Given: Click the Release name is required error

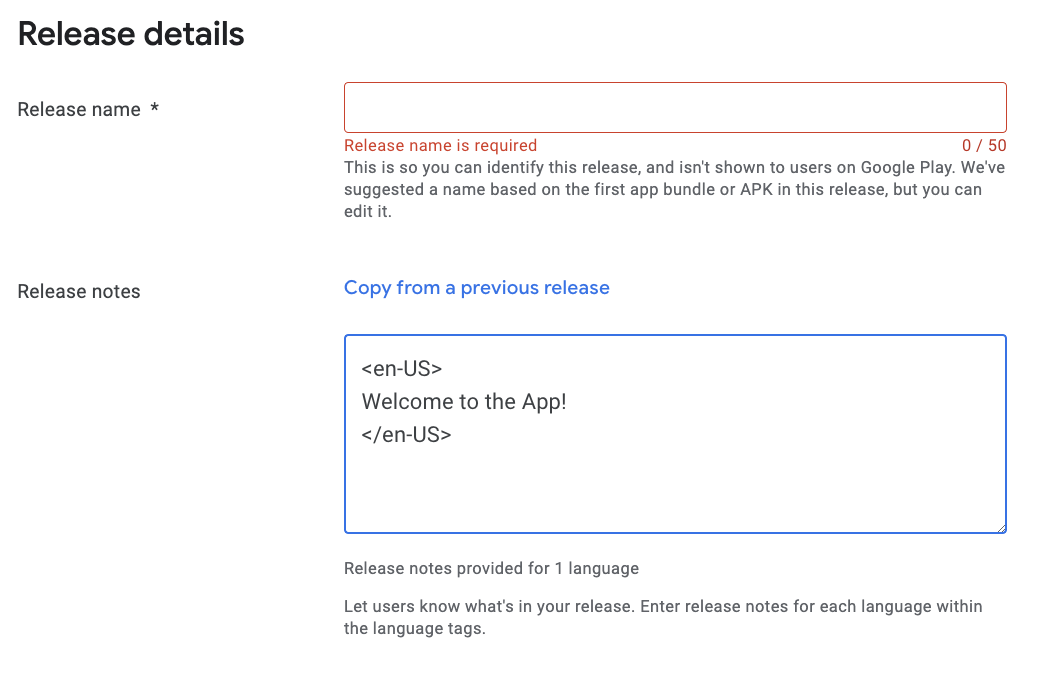Looking at the screenshot, I should [440, 145].
